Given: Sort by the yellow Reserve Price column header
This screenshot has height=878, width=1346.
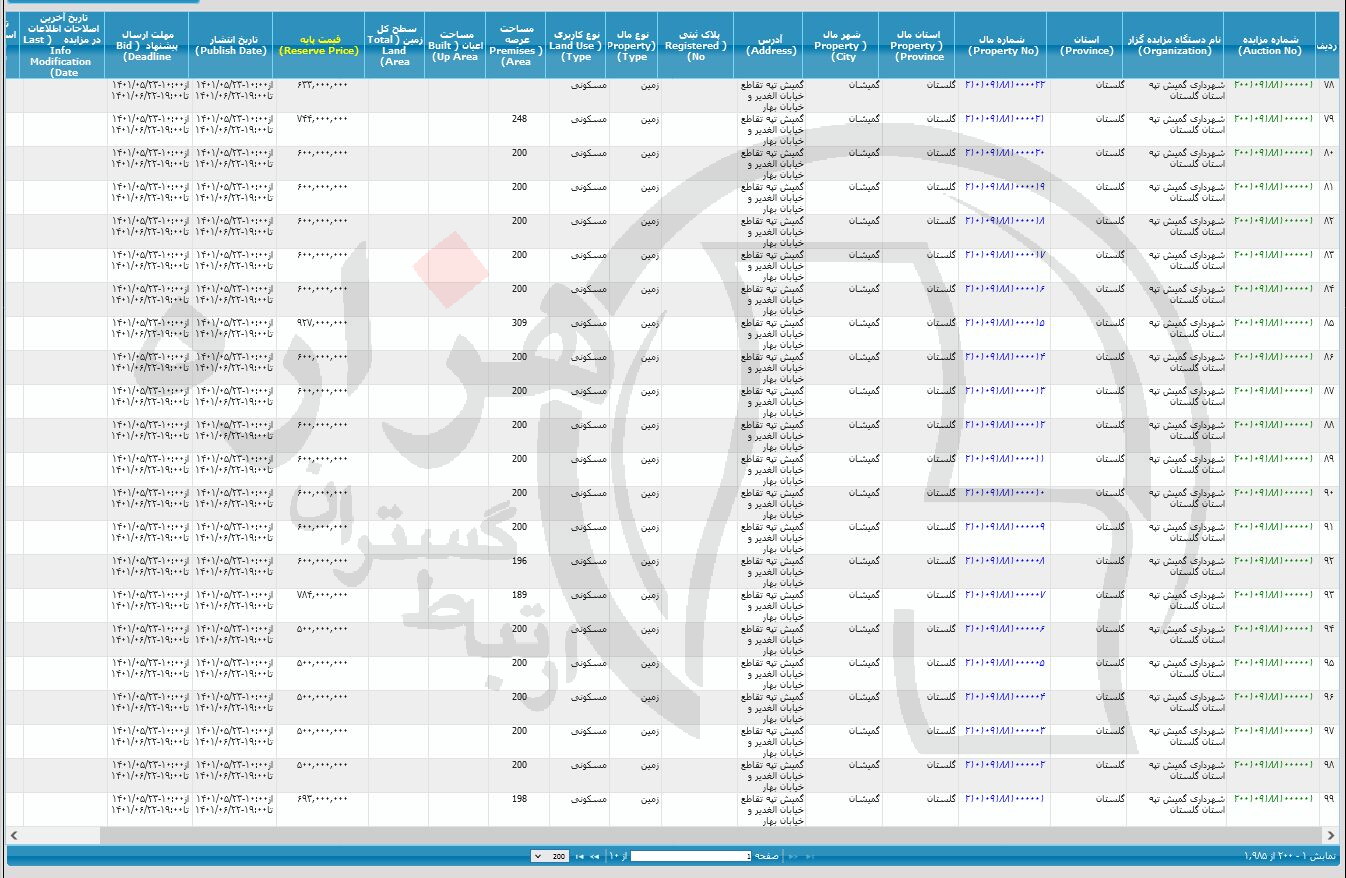Looking at the screenshot, I should (320, 45).
